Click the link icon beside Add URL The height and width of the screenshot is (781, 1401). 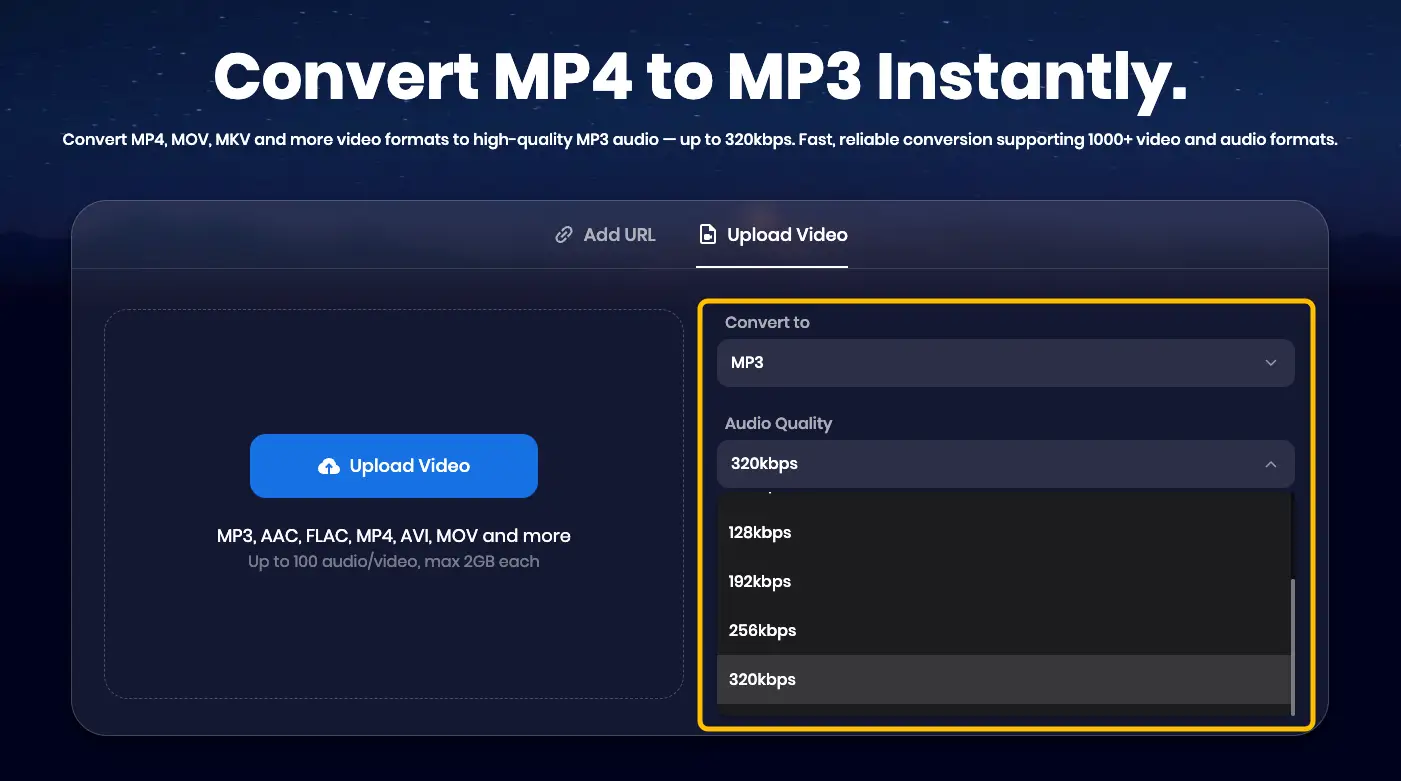pos(562,234)
